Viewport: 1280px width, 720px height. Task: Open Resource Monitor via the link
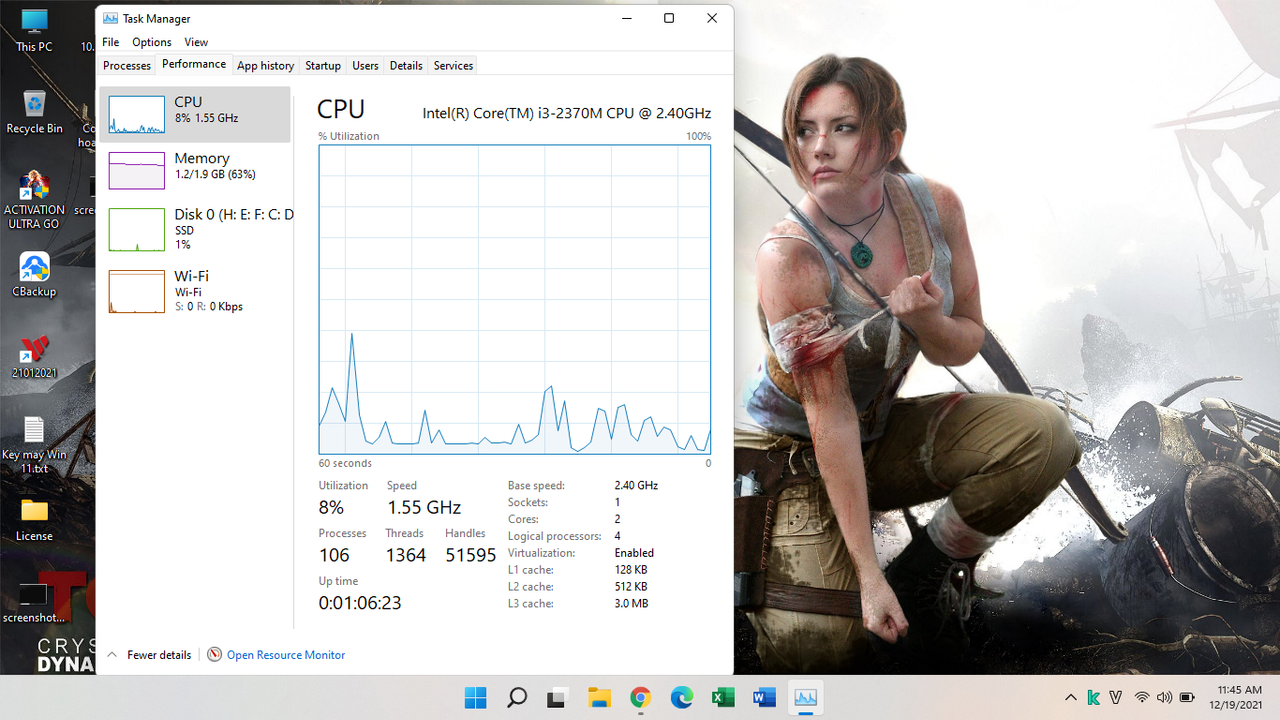(285, 654)
